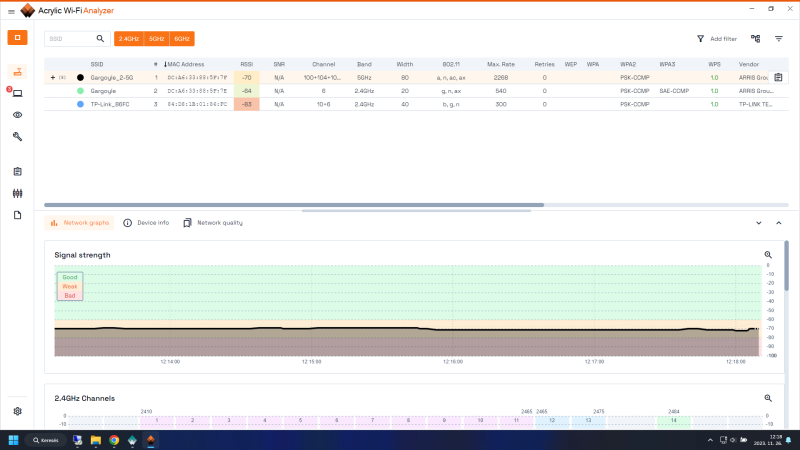Click black color dot of Gargoyle_2-5G
Image resolution: width=800 pixels, height=450 pixels.
click(80, 78)
